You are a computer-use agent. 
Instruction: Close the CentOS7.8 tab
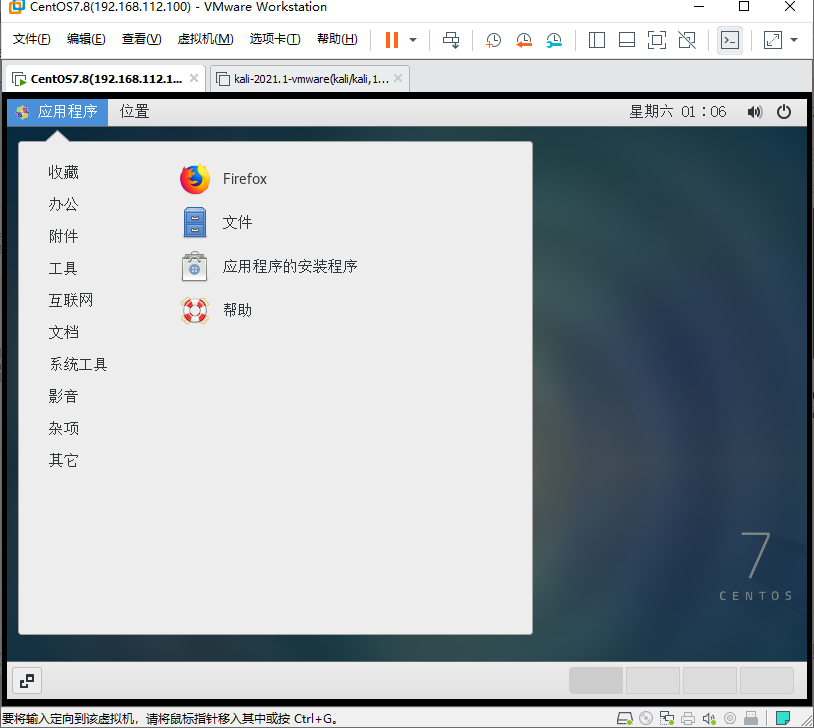coord(194,78)
